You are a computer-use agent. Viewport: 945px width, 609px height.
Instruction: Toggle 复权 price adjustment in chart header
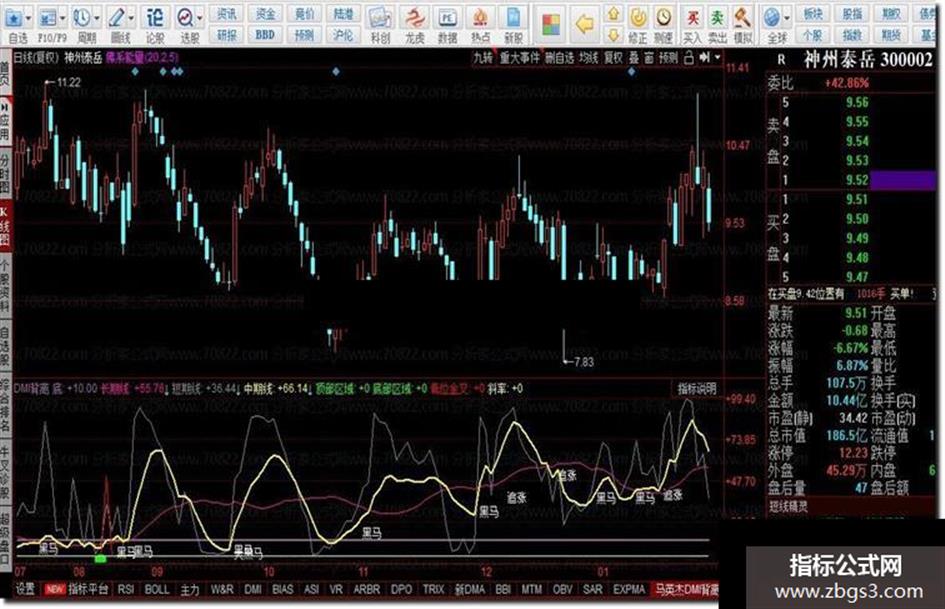tap(613, 58)
